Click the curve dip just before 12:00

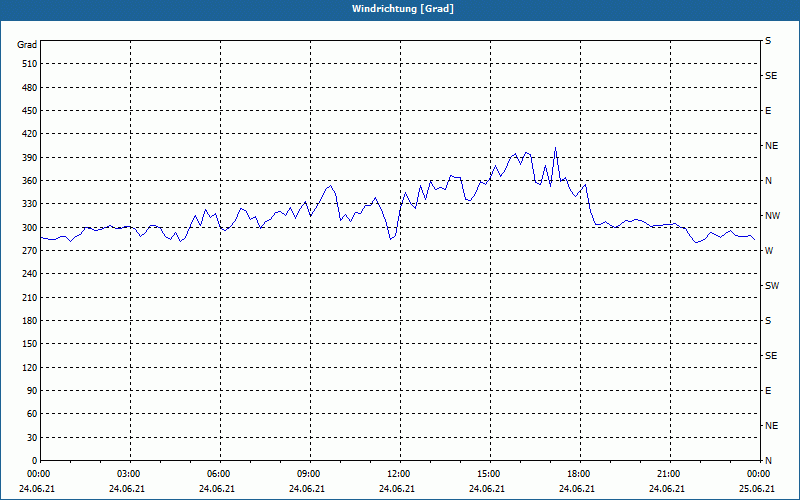(390, 239)
